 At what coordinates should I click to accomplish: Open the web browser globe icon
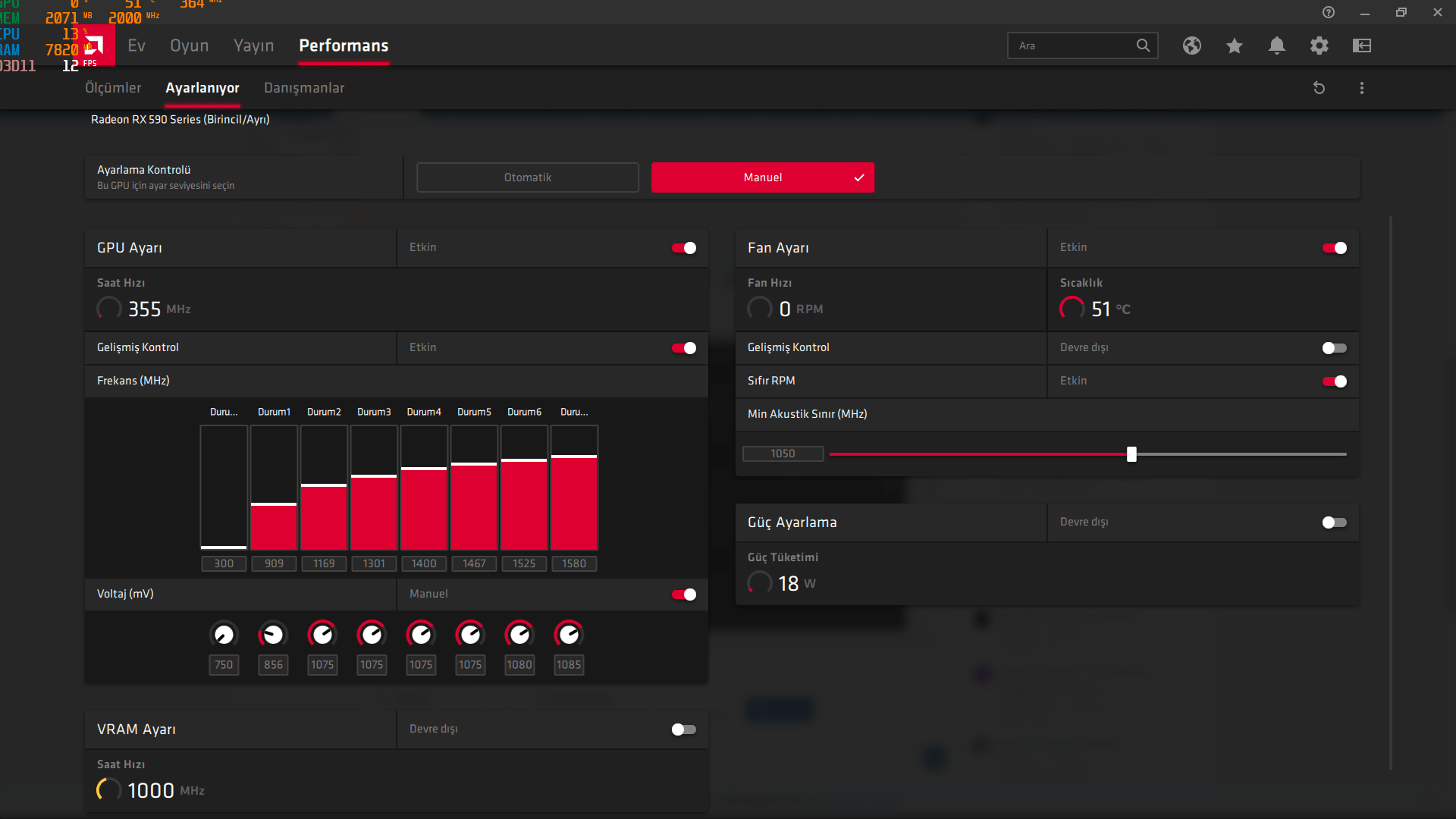click(x=1191, y=45)
